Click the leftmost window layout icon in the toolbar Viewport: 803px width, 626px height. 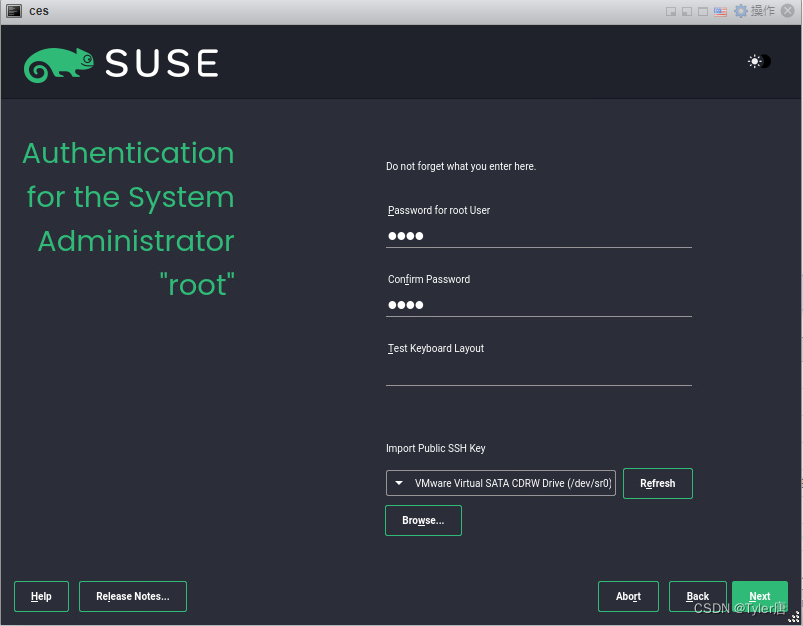tap(671, 11)
